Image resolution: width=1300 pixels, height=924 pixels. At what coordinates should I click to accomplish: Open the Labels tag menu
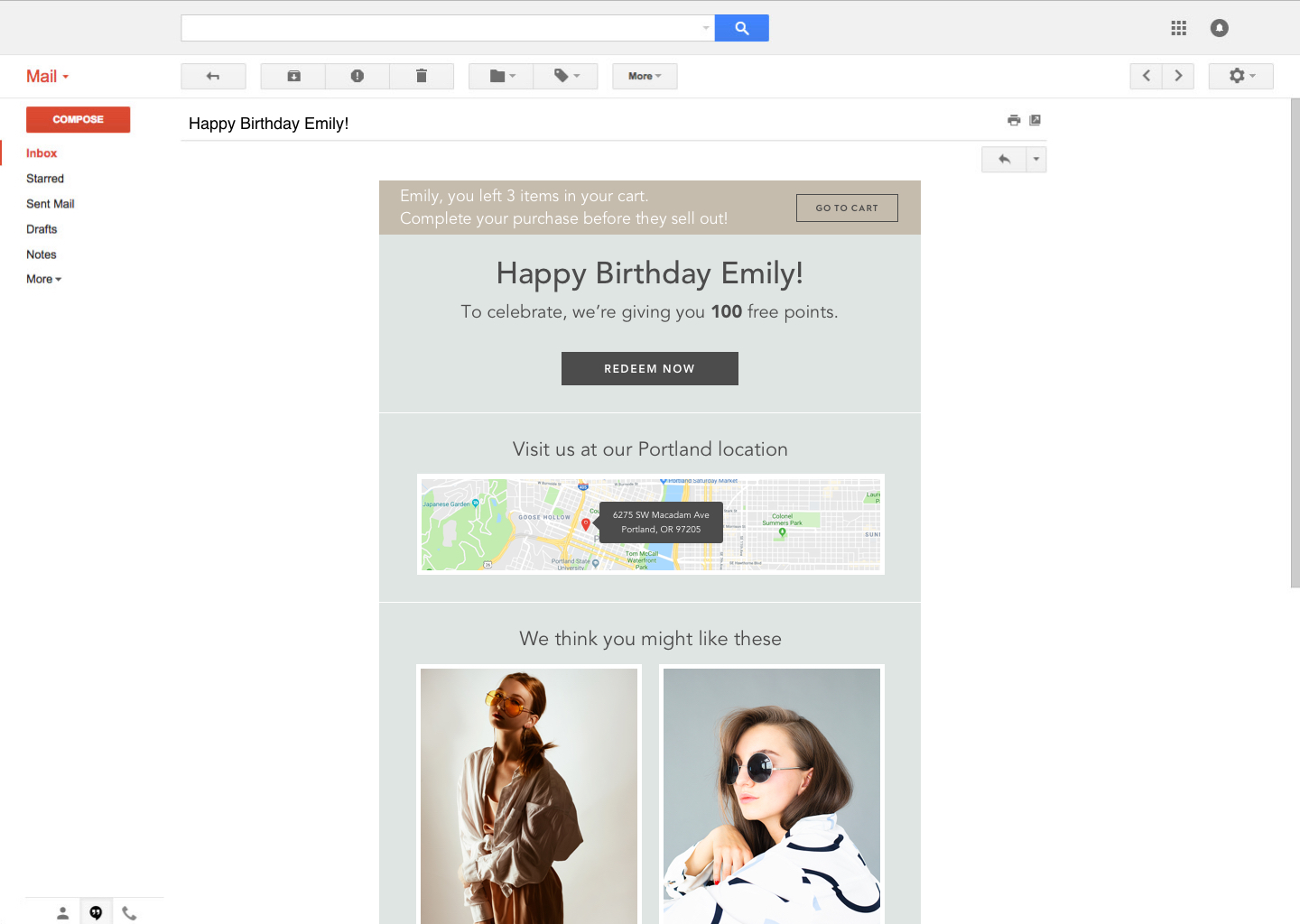pos(566,76)
